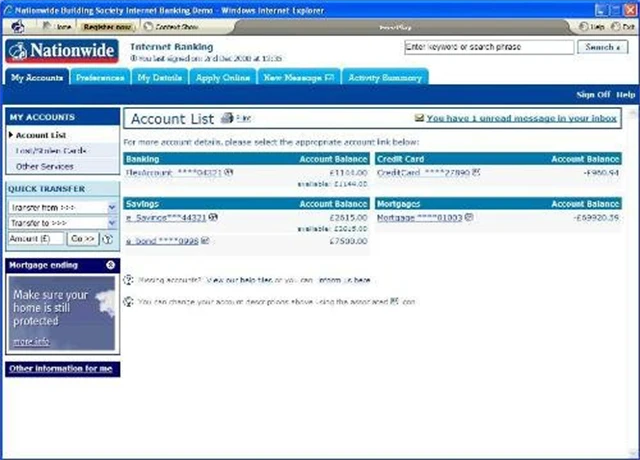This screenshot has width=640, height=460.
Task: Open Mortgage ****01003 link
Action: 420,218
